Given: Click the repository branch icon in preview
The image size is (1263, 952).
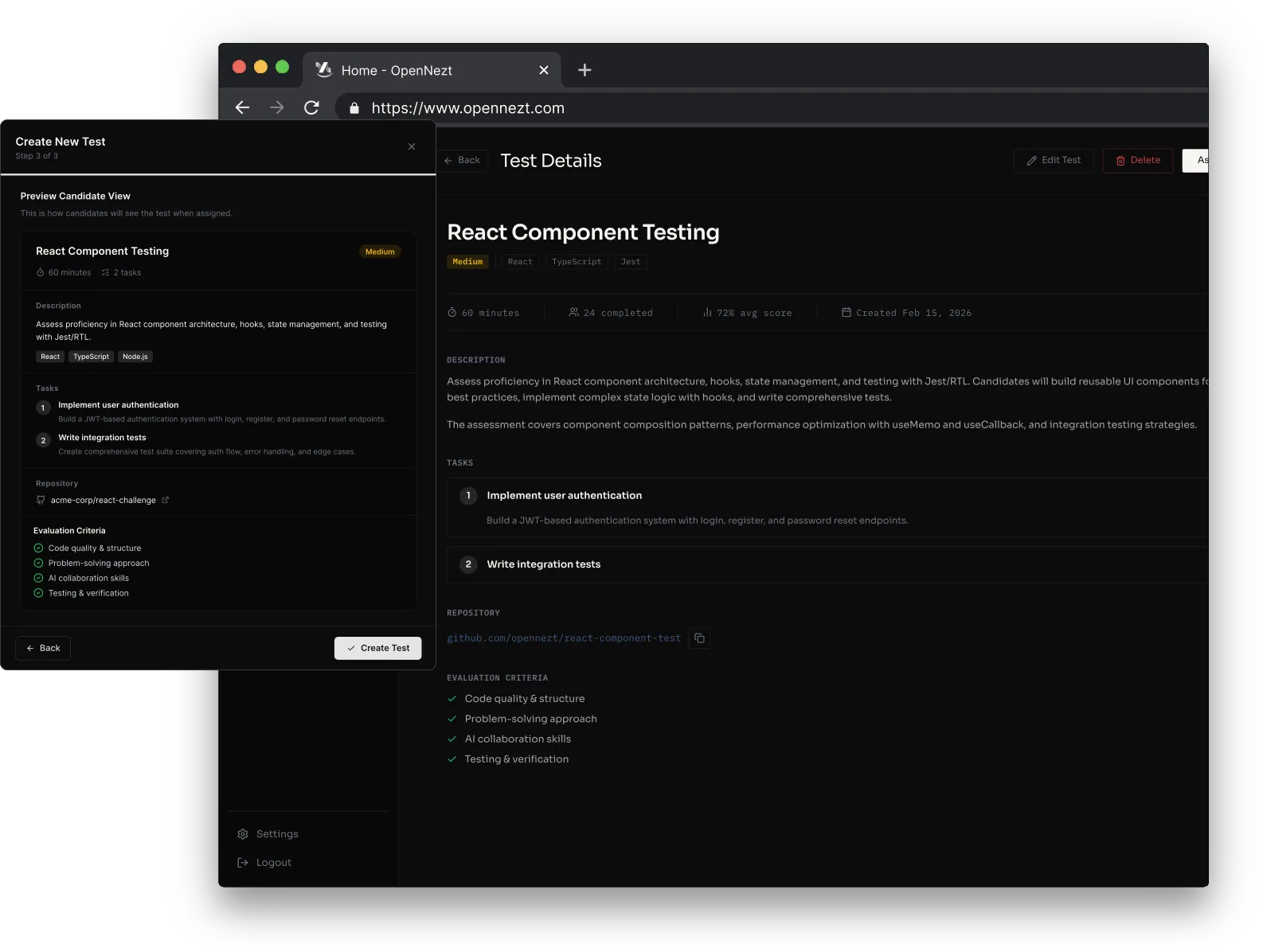Looking at the screenshot, I should 41,500.
